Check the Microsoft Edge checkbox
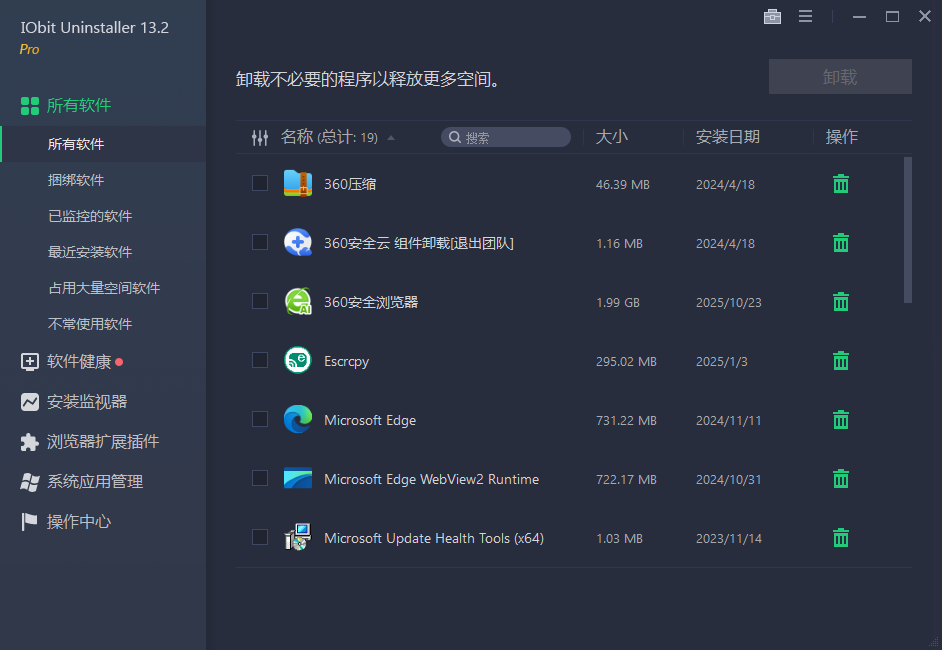Viewport: 942px width, 650px height. (260, 419)
